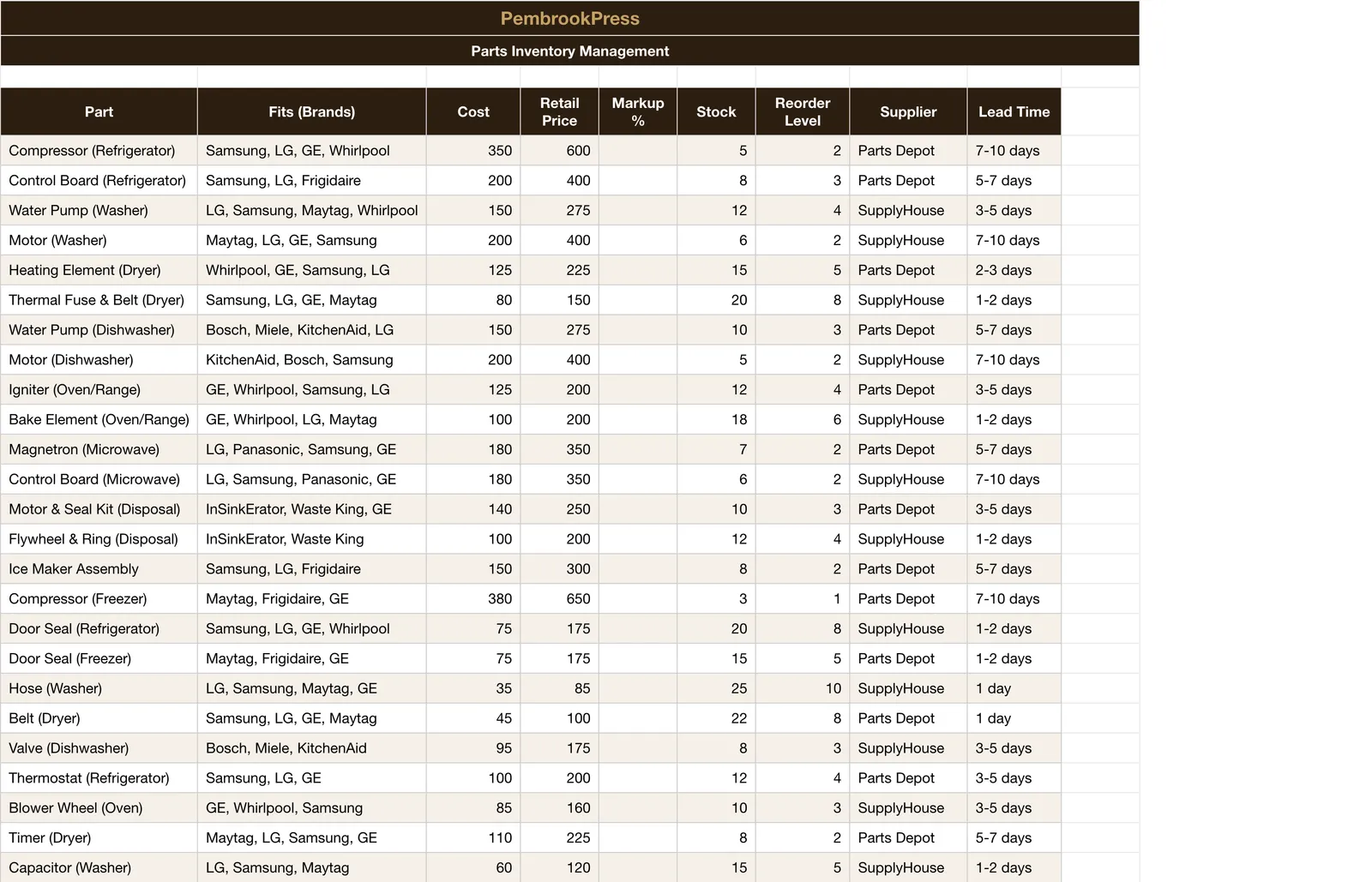The image size is (1372, 882).
Task: Click the Lead Time column header
Action: tap(1014, 111)
